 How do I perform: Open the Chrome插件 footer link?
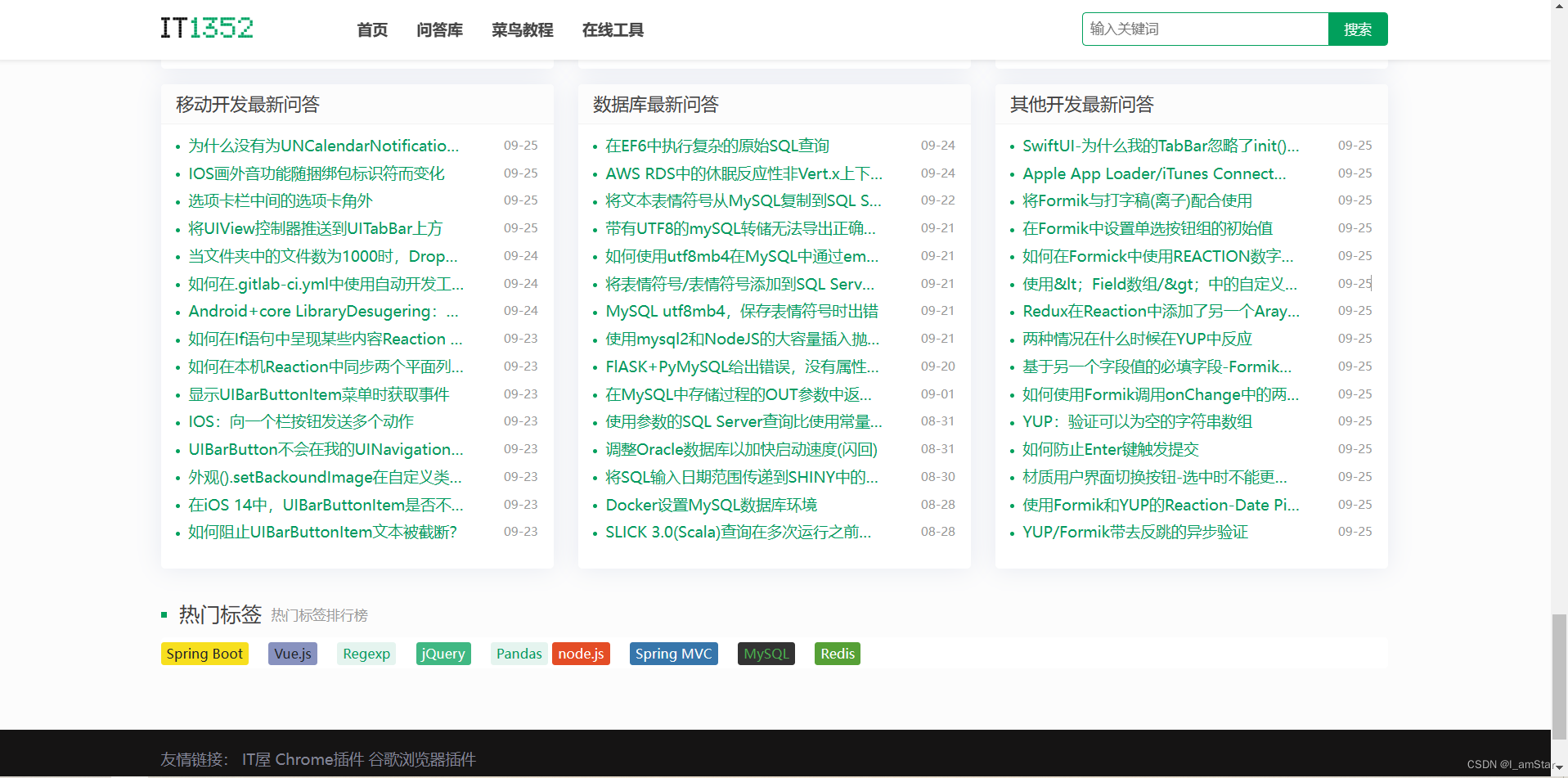click(x=320, y=759)
